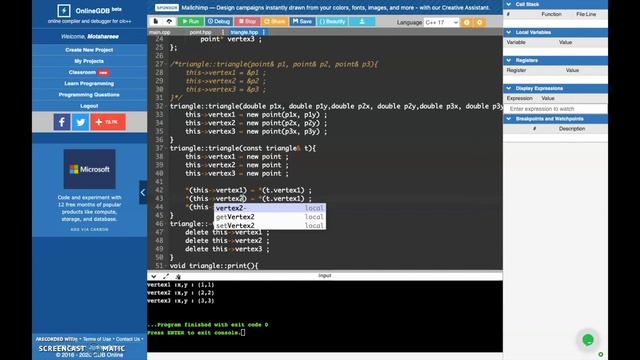Share on Facebook icon
Viewport: 640px width, 360px height.
click(x=62, y=122)
